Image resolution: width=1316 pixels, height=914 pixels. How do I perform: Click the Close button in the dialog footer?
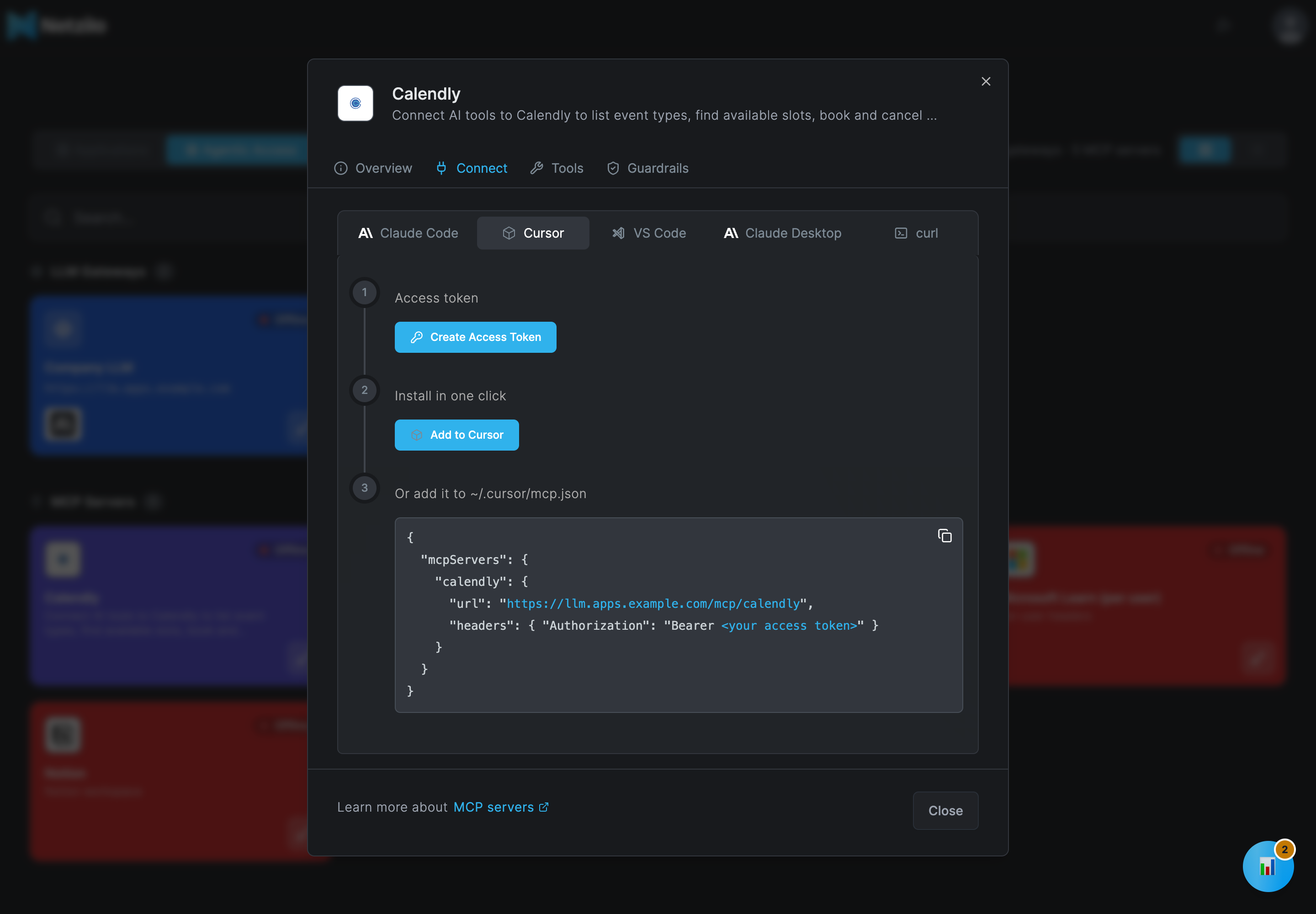945,810
